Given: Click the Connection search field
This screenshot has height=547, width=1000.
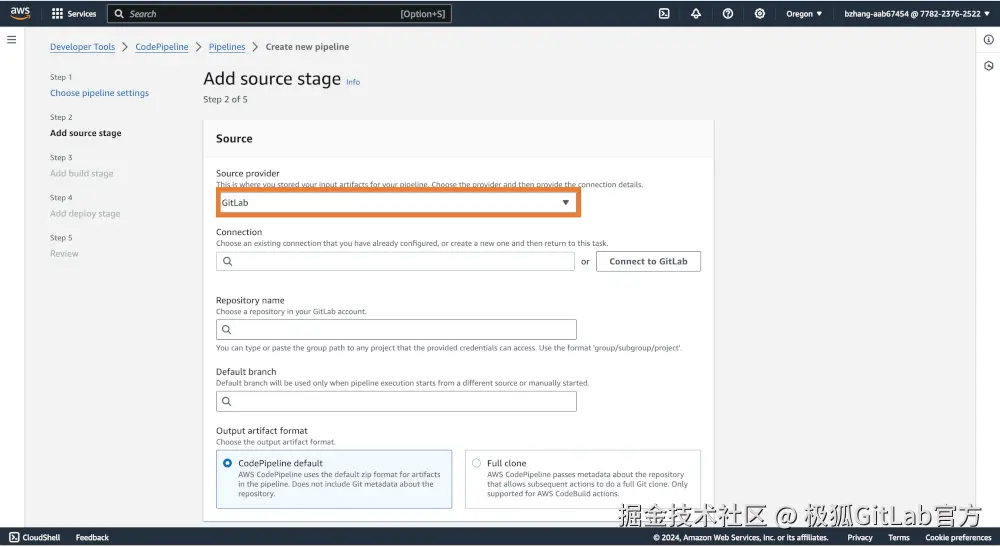Looking at the screenshot, I should point(395,261).
